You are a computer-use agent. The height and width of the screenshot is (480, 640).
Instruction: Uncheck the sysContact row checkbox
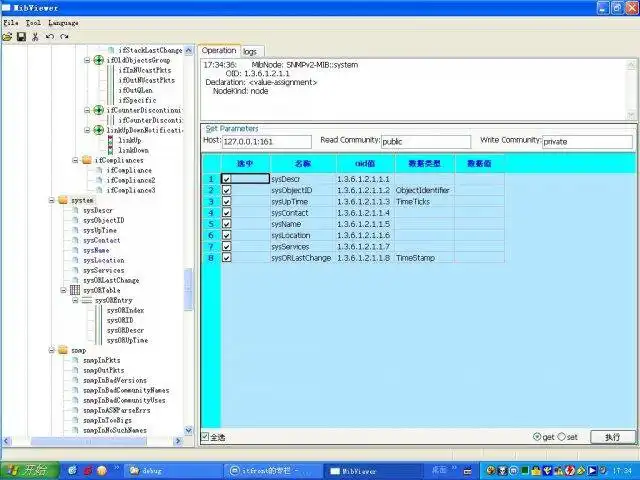tap(226, 213)
